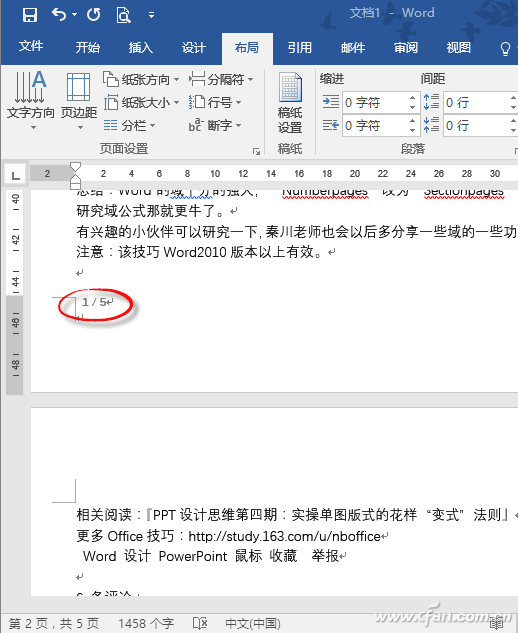Switch to the 插入 (Insert) tab
Screen dimensions: 518x633
tap(141, 48)
